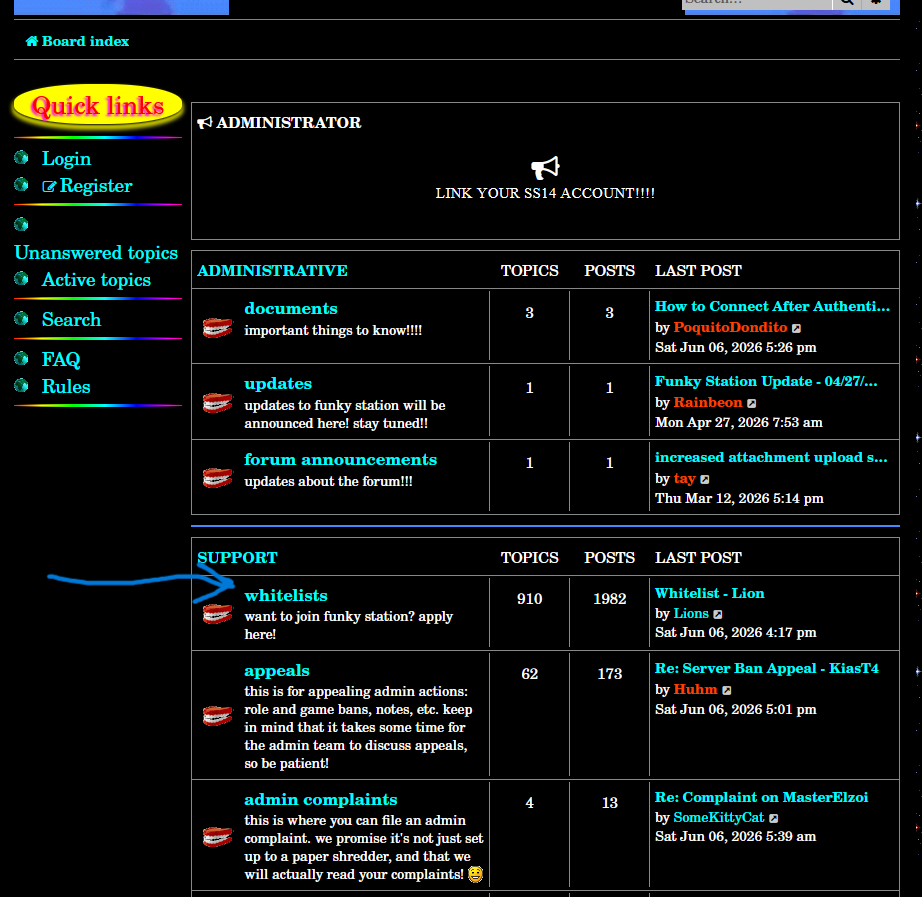Click appeals post count 173
The image size is (922, 897).
click(609, 674)
